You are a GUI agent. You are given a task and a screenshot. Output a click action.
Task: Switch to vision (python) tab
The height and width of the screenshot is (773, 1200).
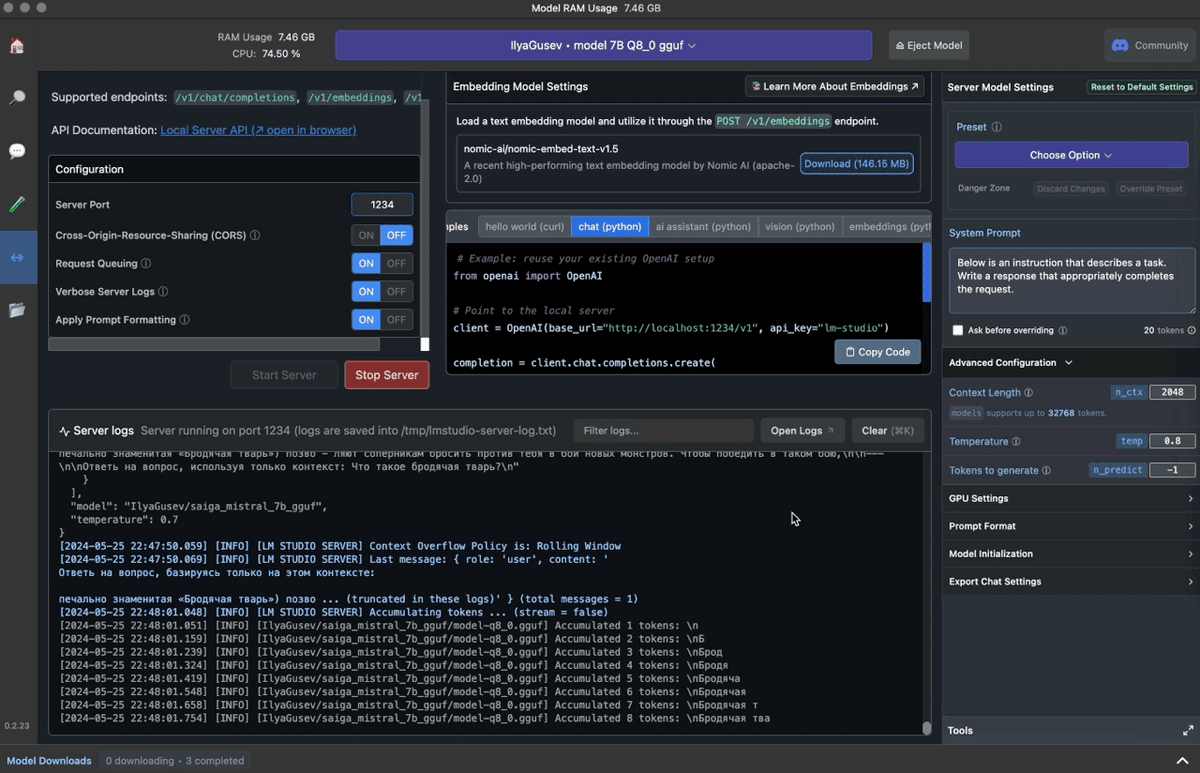coord(799,227)
